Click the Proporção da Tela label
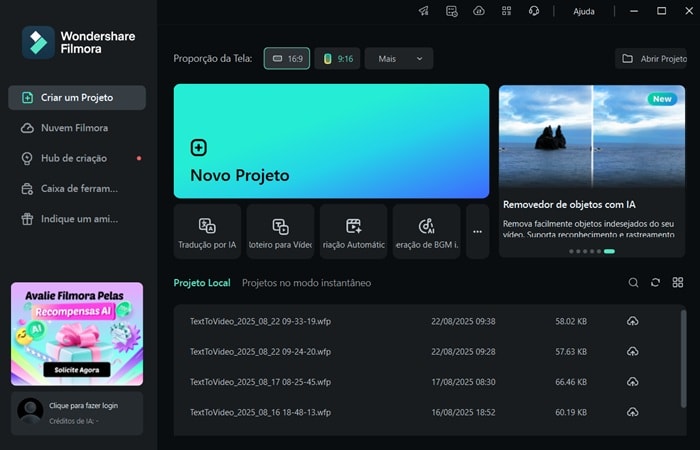 pyautogui.click(x=212, y=58)
